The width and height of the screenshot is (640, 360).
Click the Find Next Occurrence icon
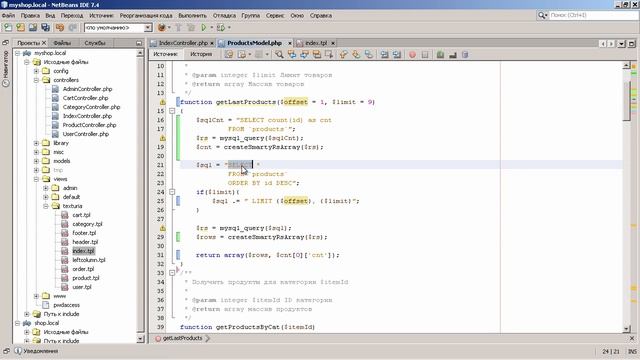tap(304, 54)
